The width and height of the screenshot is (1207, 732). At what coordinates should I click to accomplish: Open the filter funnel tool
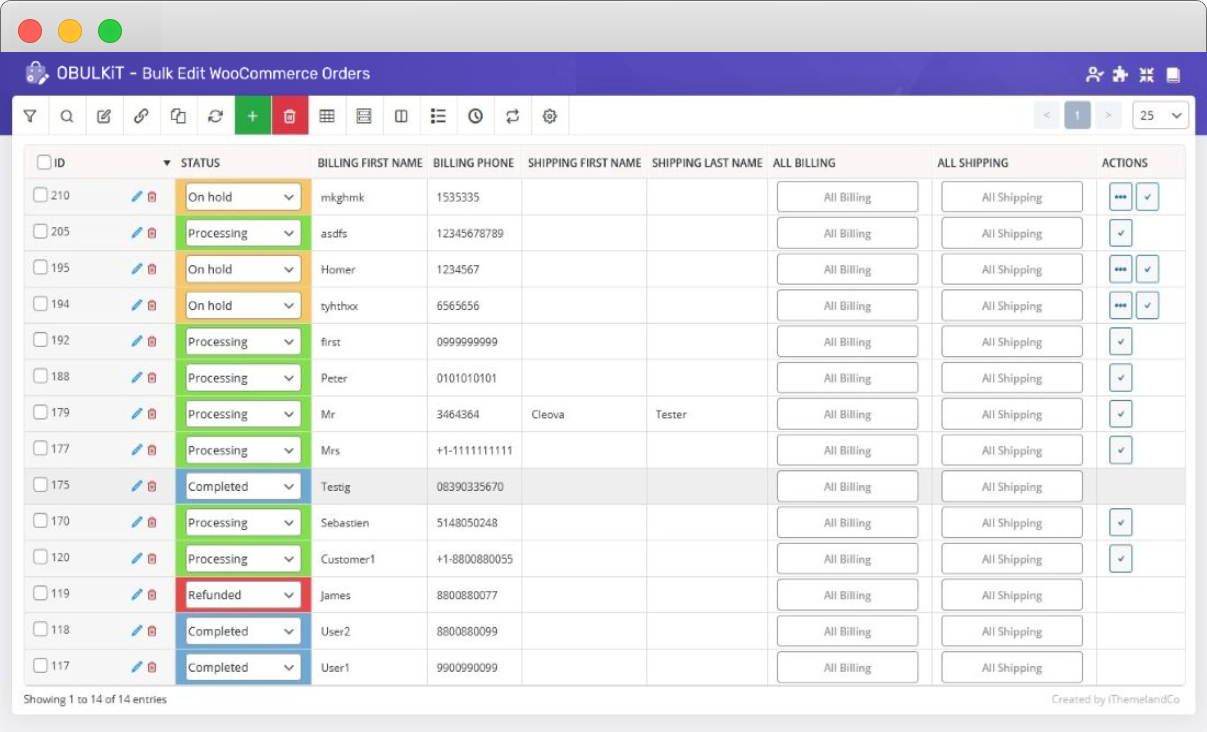point(30,116)
